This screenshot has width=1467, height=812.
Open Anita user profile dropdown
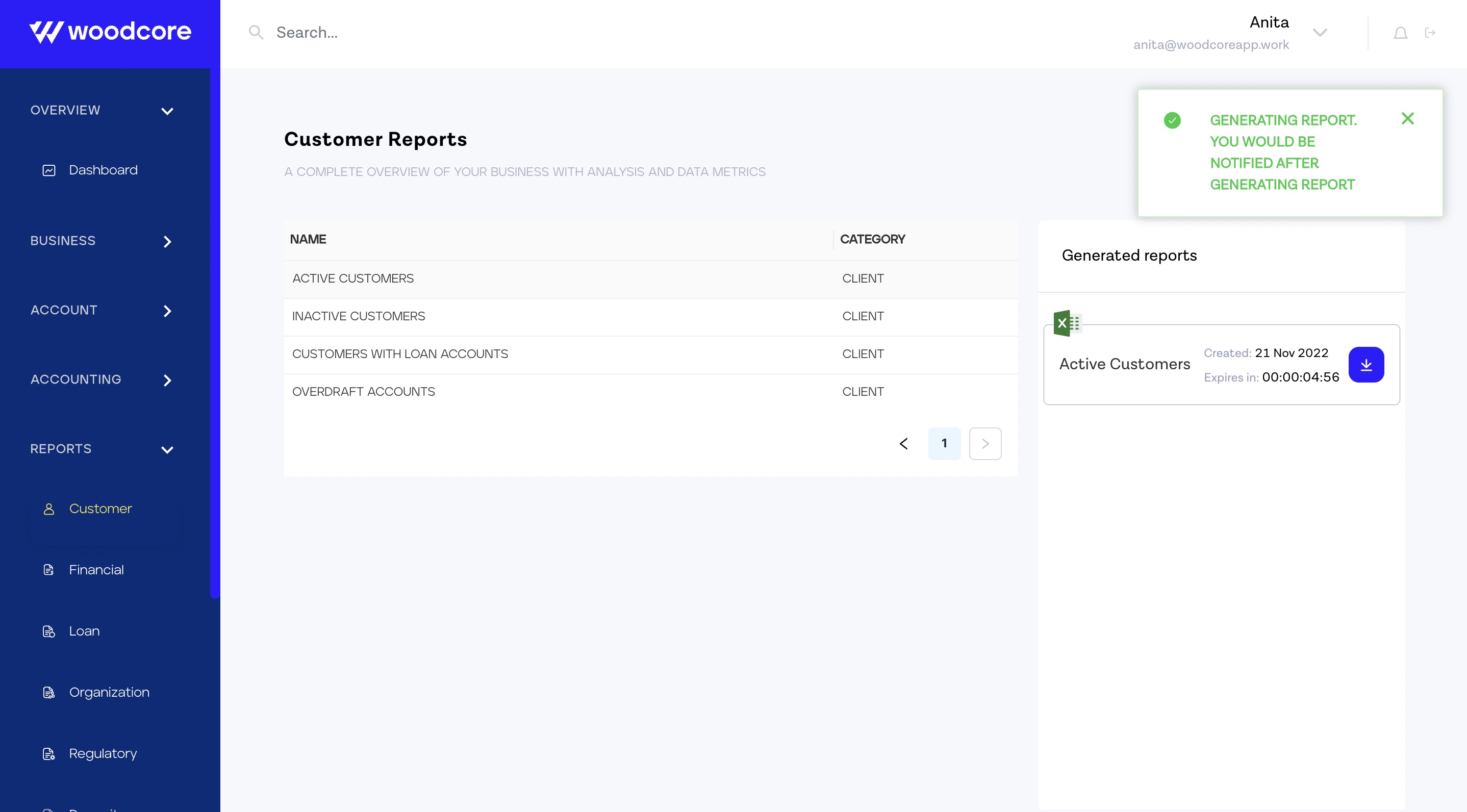(x=1320, y=33)
